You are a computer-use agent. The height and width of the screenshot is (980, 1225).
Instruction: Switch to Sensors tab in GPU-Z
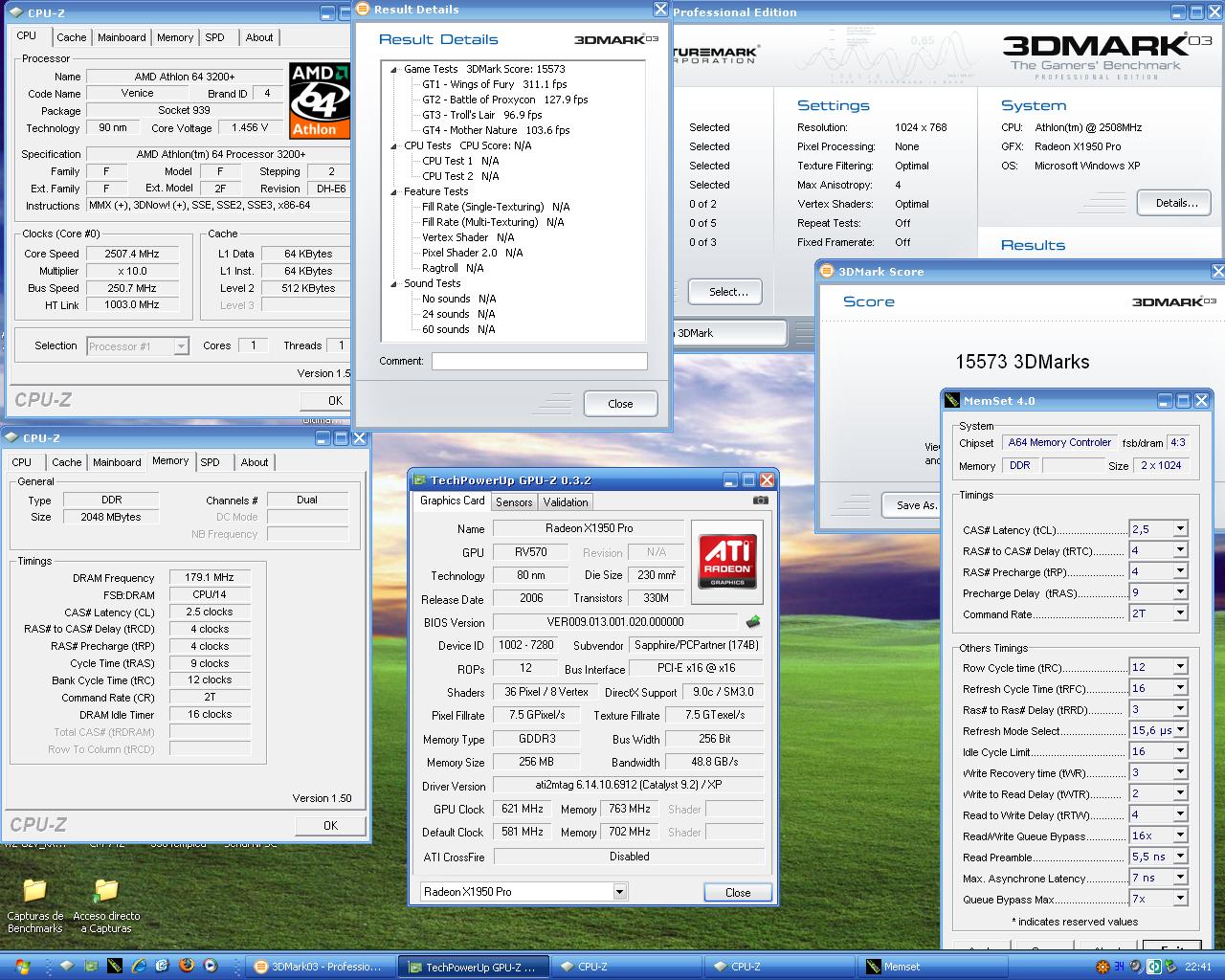pos(514,502)
